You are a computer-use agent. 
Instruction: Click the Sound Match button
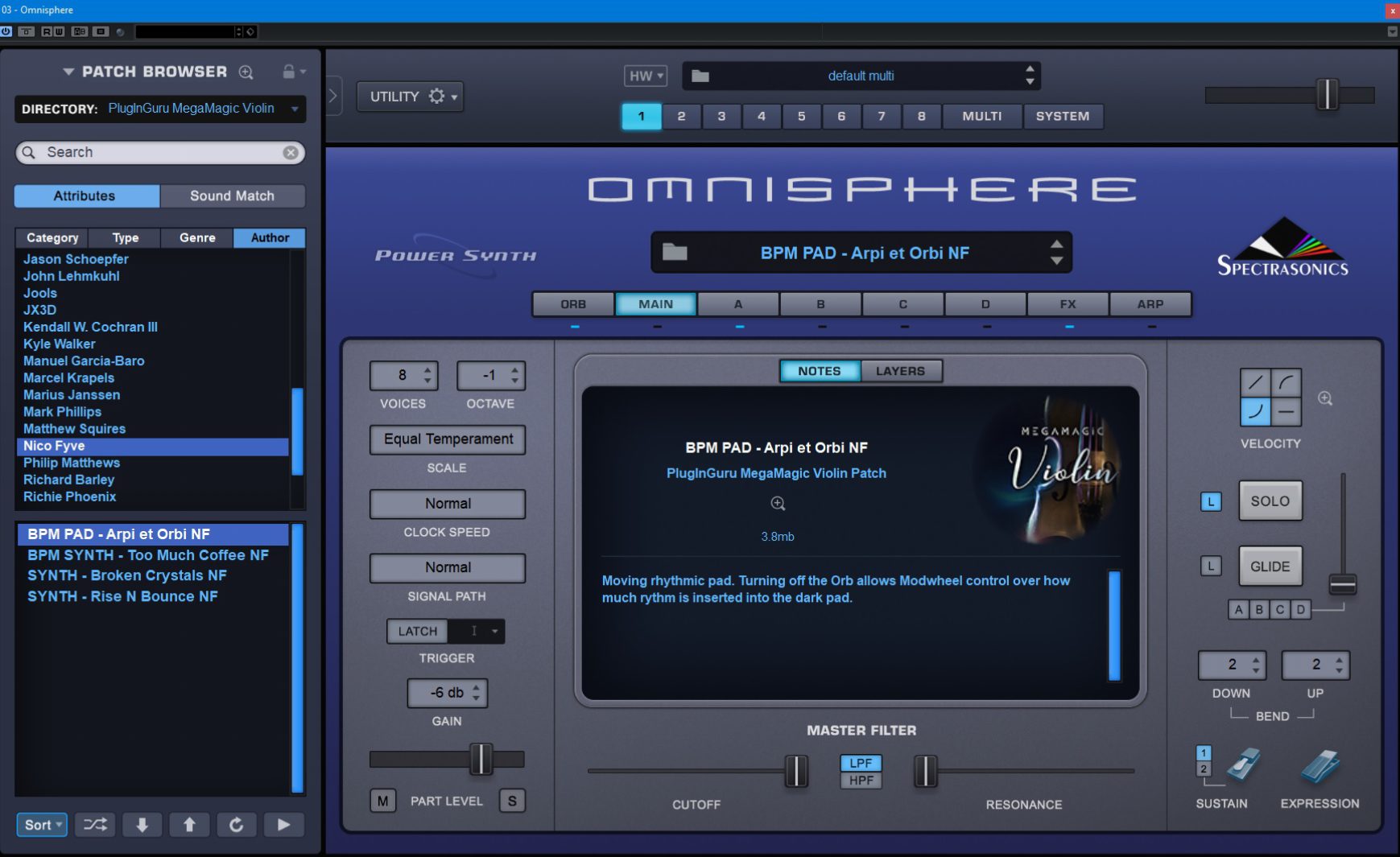pos(232,196)
